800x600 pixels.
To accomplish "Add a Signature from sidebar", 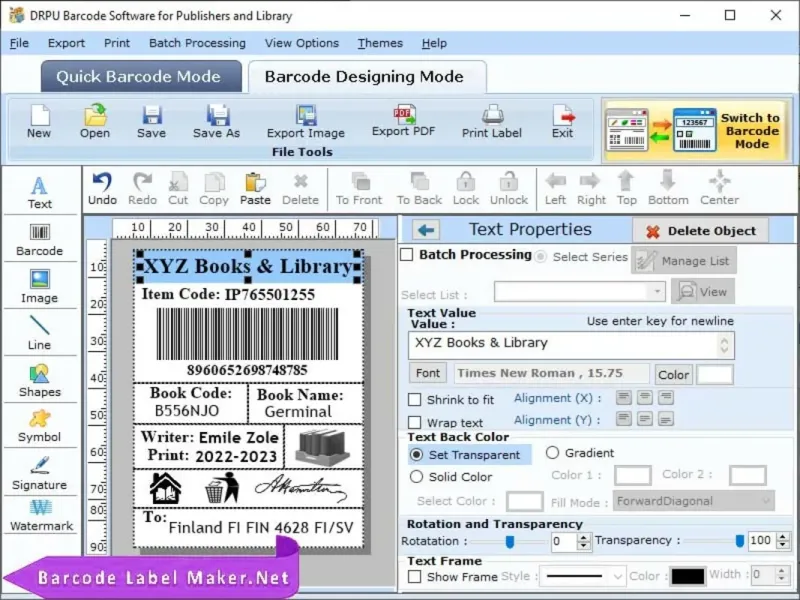I will point(40,473).
